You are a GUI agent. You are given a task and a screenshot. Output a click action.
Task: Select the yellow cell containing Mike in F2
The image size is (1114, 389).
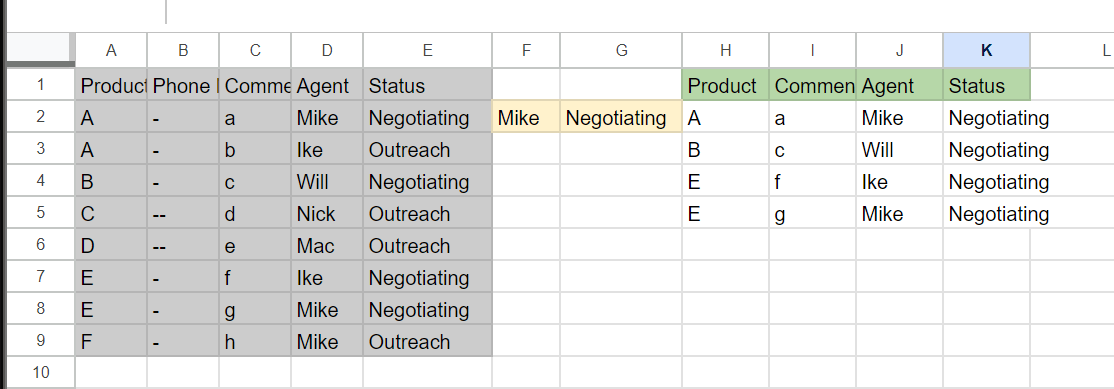click(x=526, y=117)
